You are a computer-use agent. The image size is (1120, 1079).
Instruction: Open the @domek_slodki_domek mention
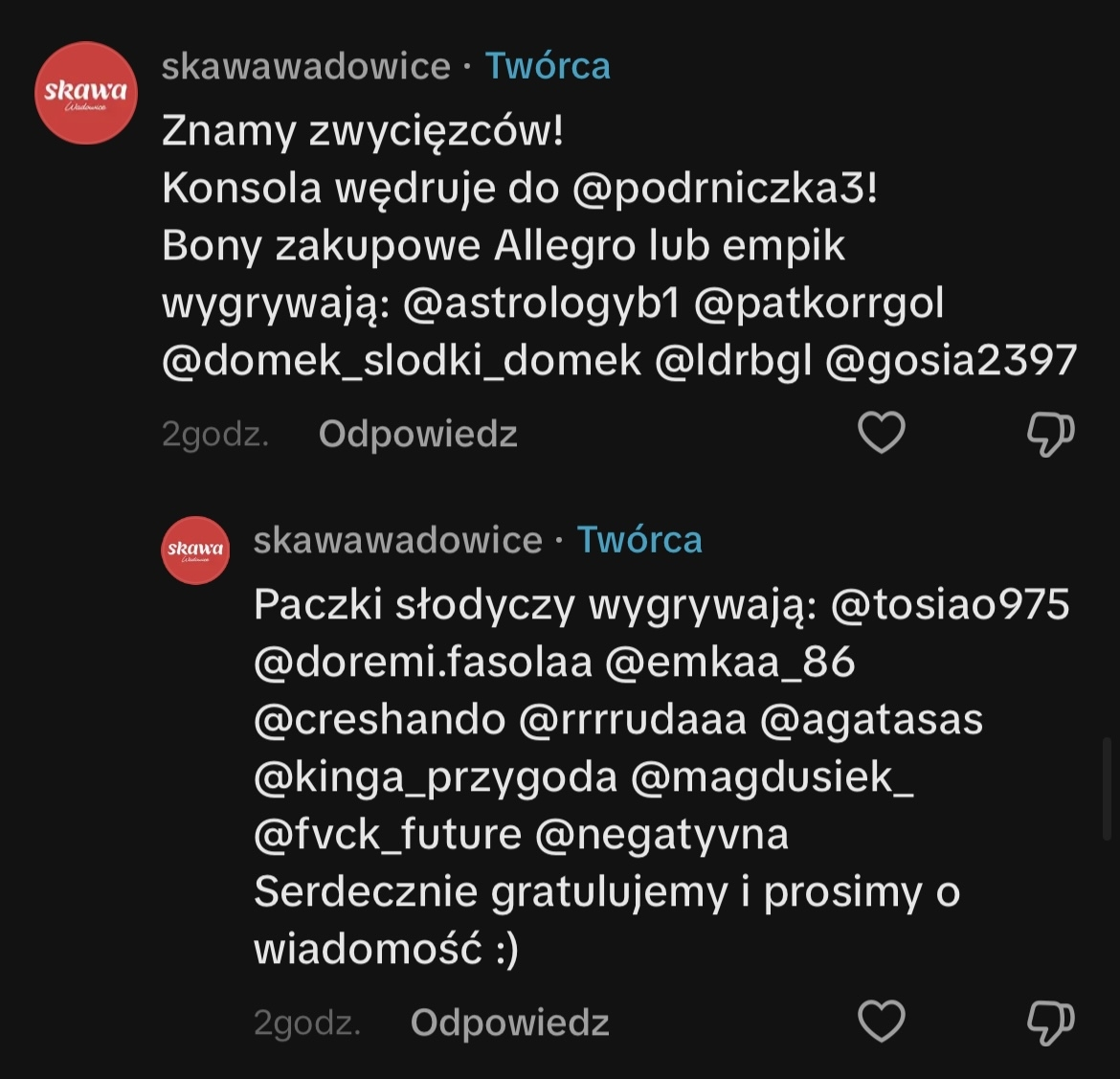[401, 361]
